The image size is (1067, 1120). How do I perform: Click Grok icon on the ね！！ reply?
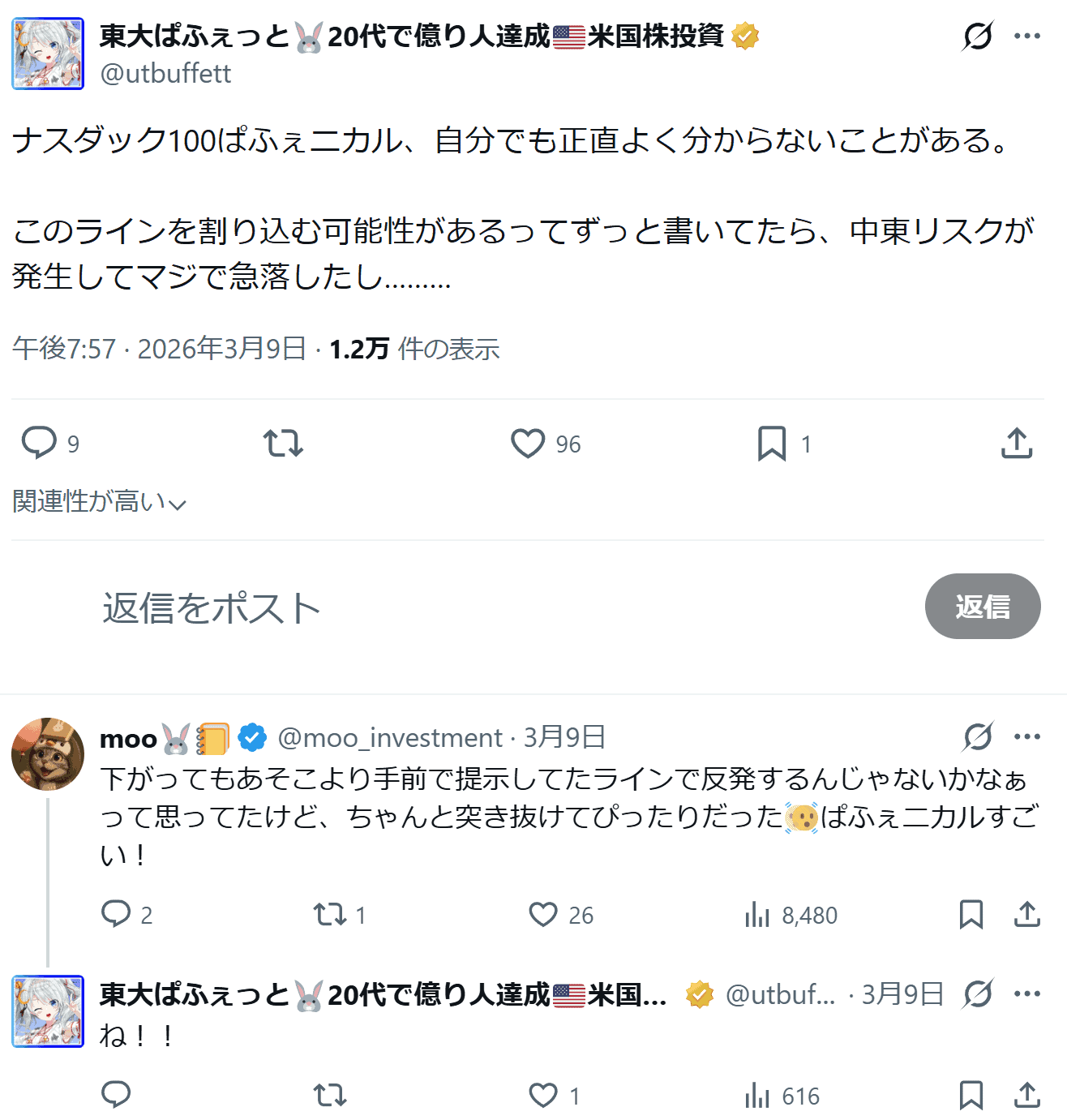pos(978,993)
